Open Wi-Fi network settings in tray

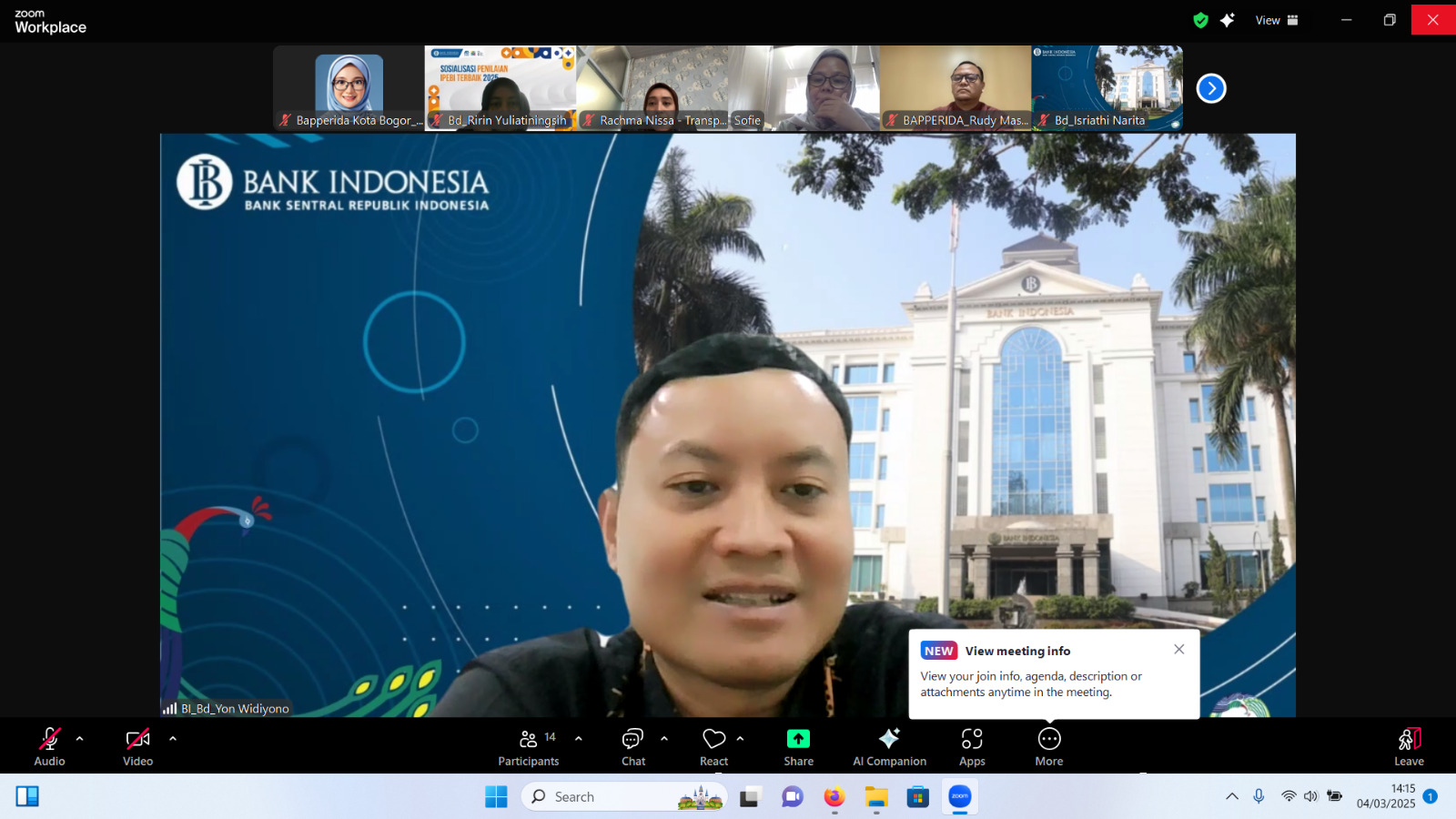tap(1289, 796)
